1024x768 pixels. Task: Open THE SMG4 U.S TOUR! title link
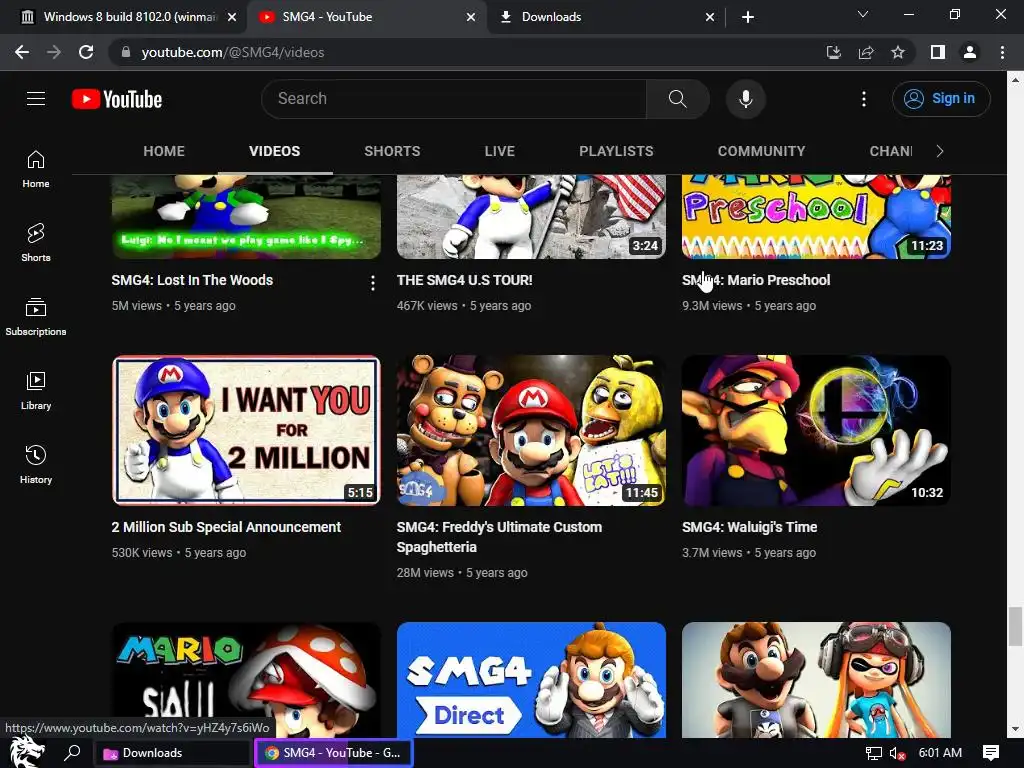point(464,280)
